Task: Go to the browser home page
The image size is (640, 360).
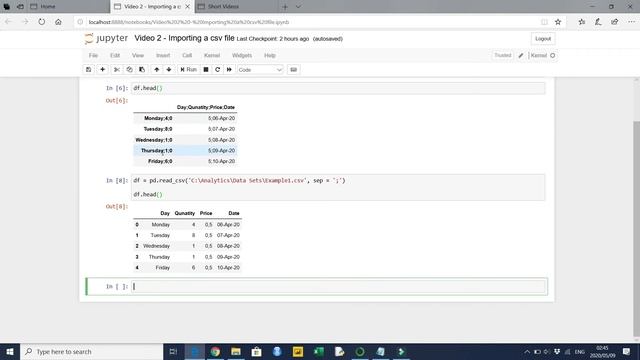Action: pyautogui.click(x=58, y=22)
